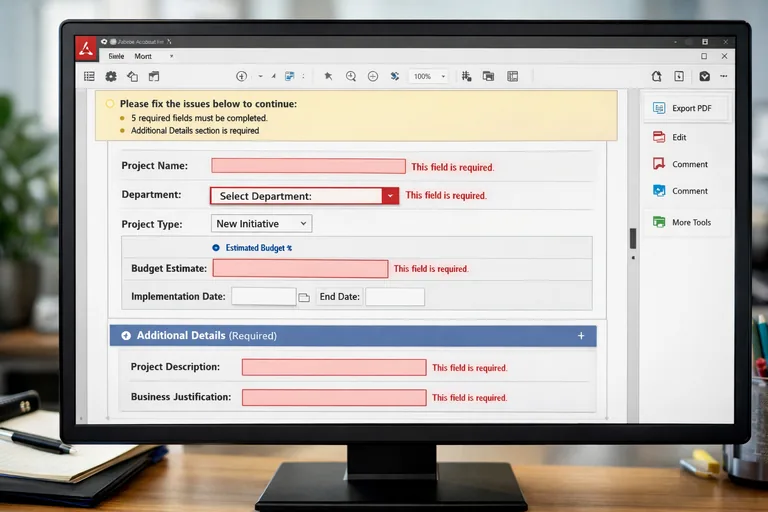The height and width of the screenshot is (512, 768).
Task: Open the Mont menu
Action: point(143,56)
